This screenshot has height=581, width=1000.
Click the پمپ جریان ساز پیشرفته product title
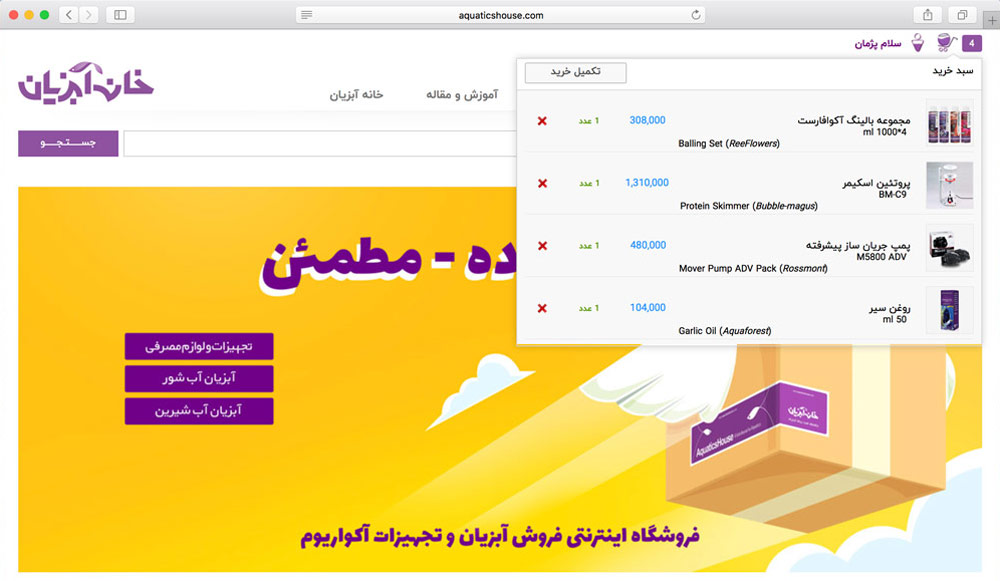(858, 245)
